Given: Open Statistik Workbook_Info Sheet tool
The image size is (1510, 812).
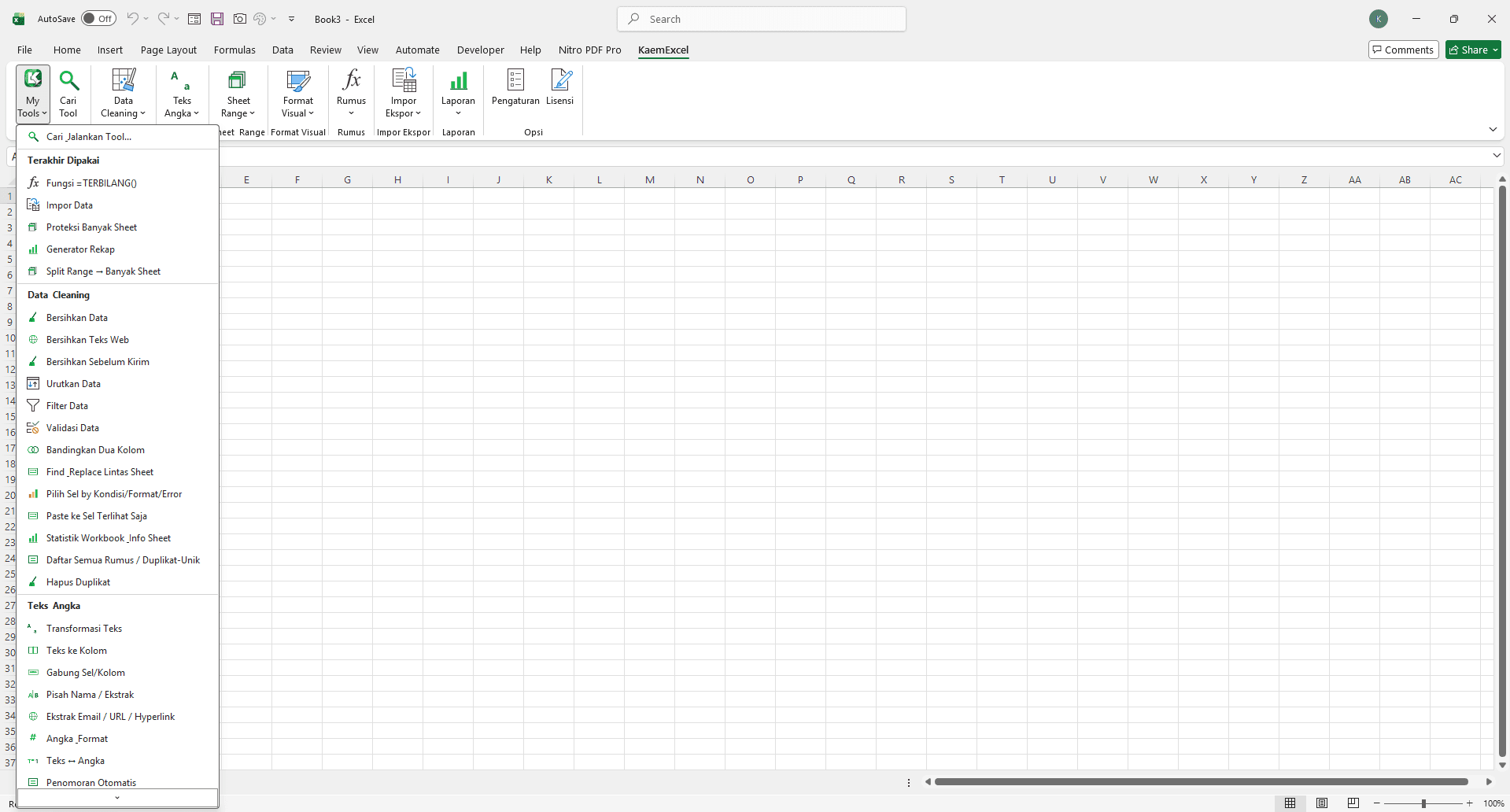Looking at the screenshot, I should 117,538.
